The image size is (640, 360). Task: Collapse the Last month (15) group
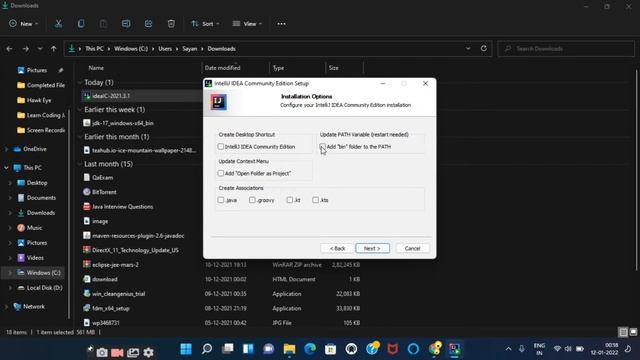tap(80, 164)
